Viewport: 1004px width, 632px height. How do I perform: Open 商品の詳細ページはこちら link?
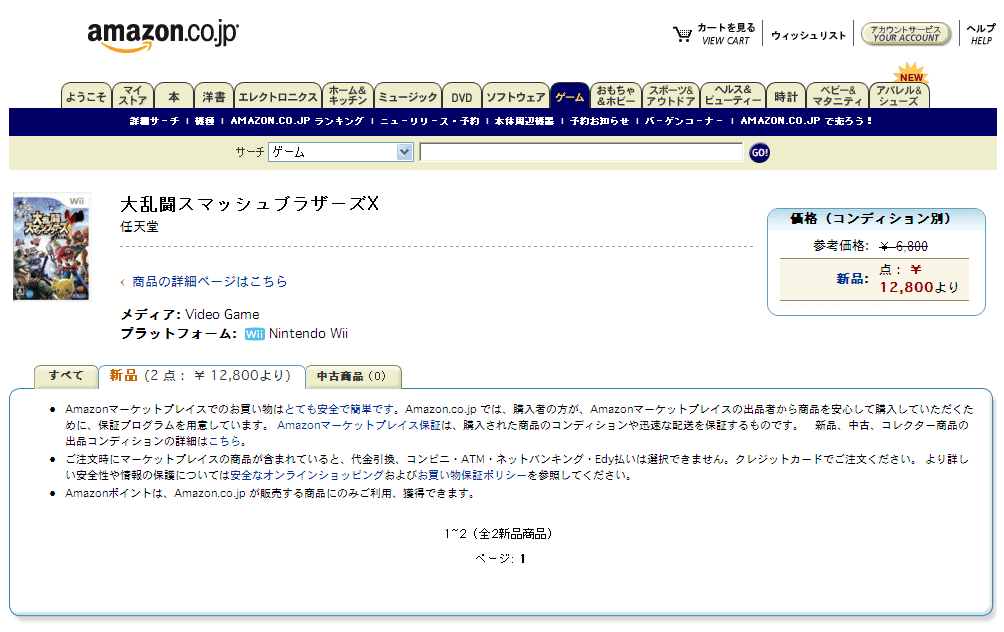coord(209,282)
